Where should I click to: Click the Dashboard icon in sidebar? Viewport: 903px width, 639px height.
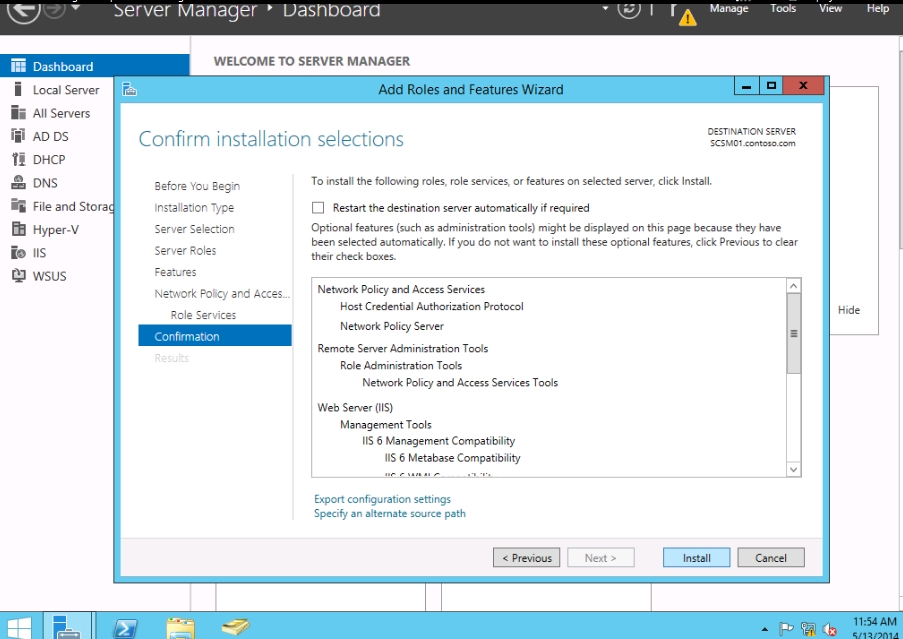18,66
